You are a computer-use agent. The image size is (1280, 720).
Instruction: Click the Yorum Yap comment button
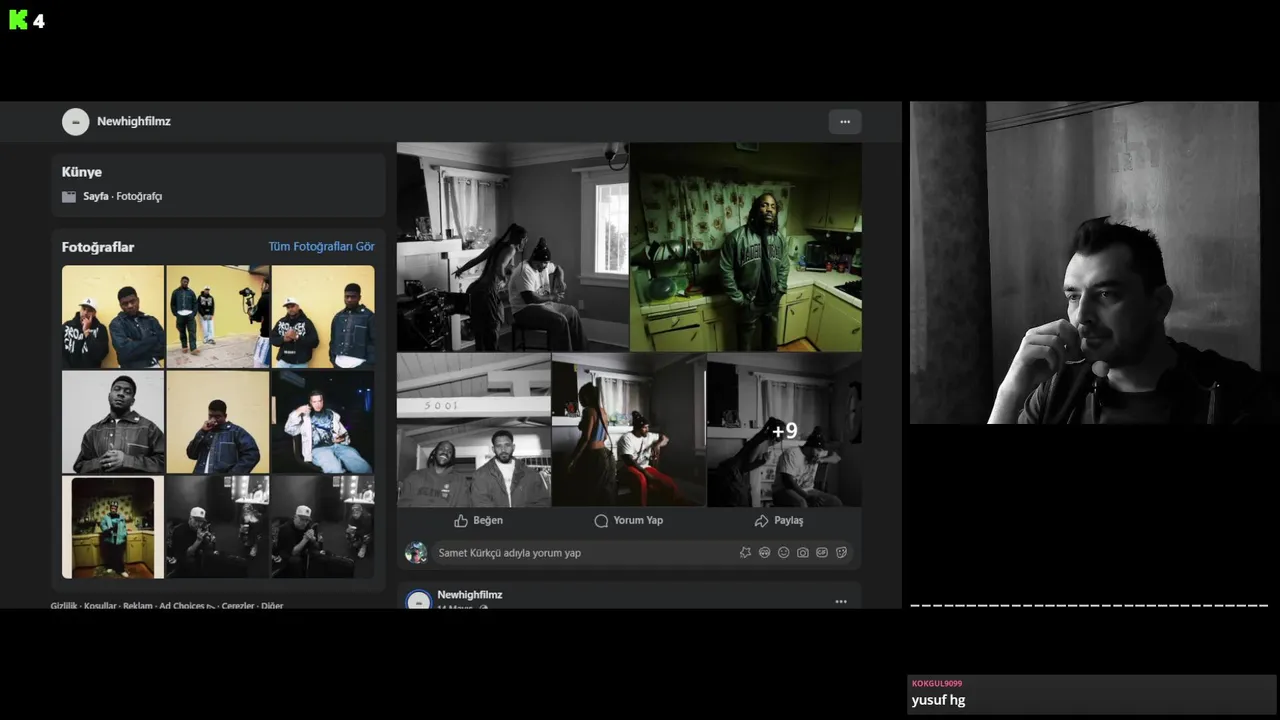coord(628,520)
